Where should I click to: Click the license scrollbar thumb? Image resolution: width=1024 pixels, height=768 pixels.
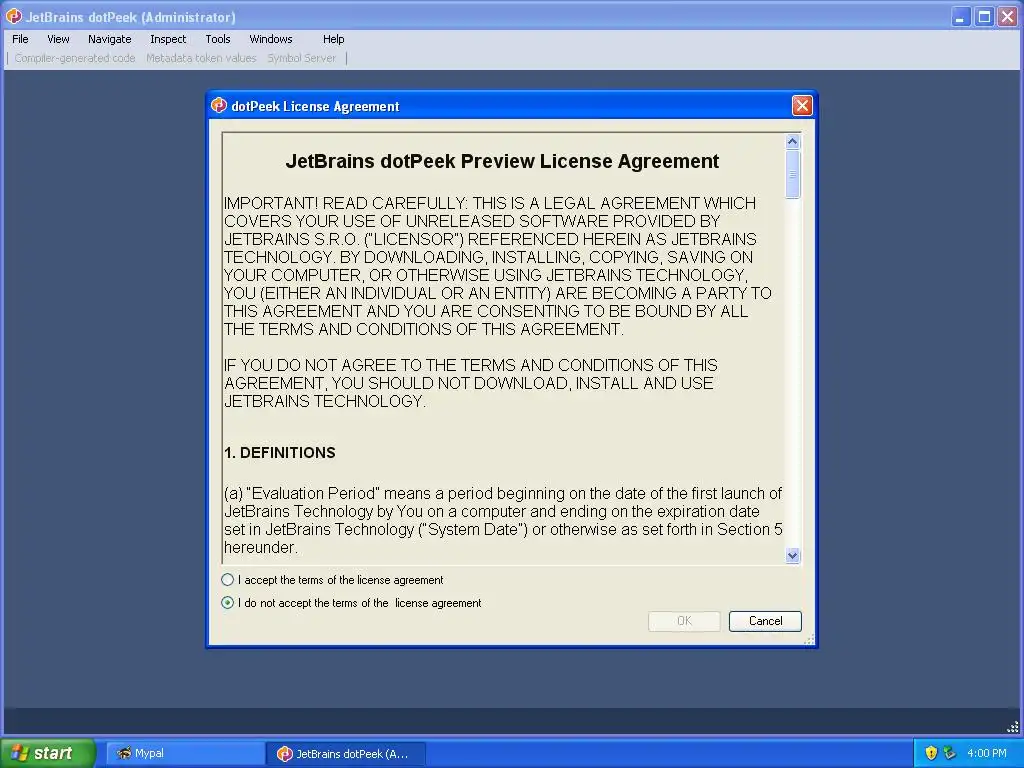[792, 174]
